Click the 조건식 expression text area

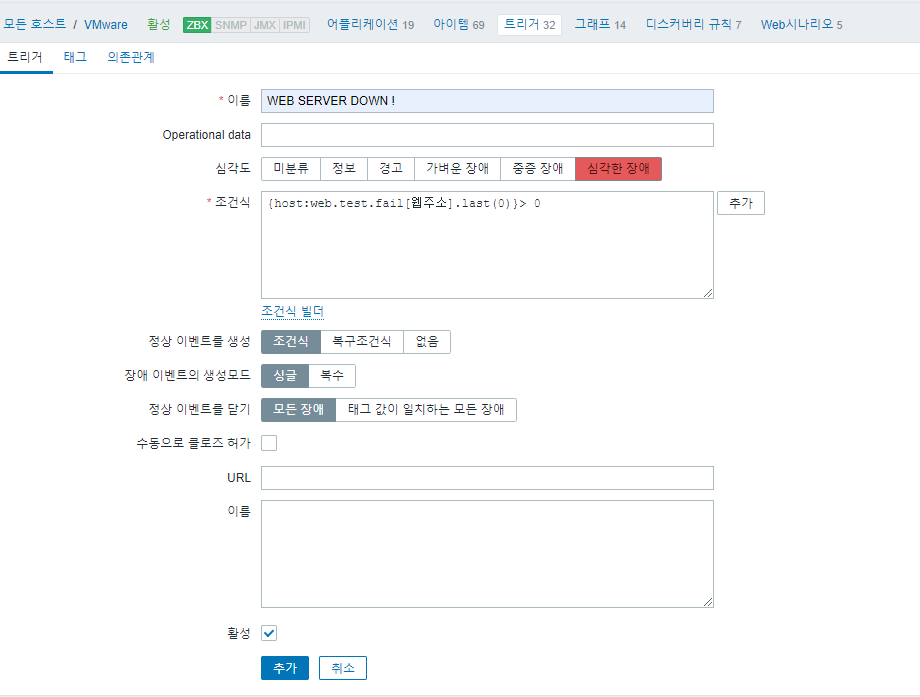pyautogui.click(x=487, y=245)
